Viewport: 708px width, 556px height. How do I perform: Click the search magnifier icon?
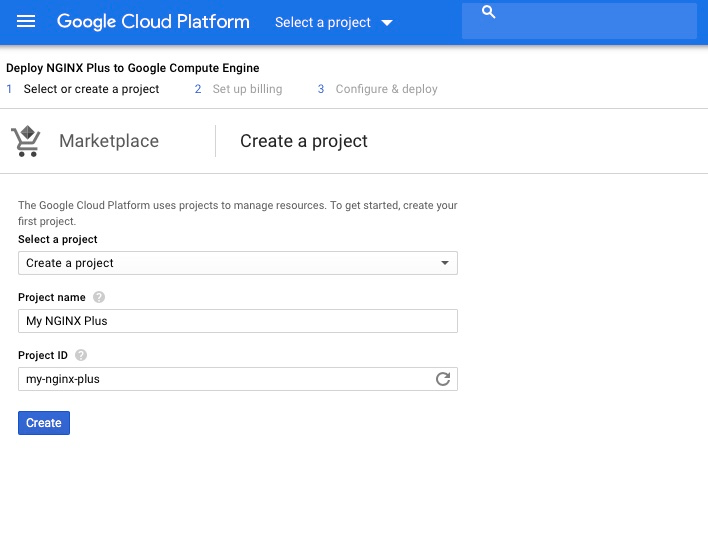(x=488, y=12)
